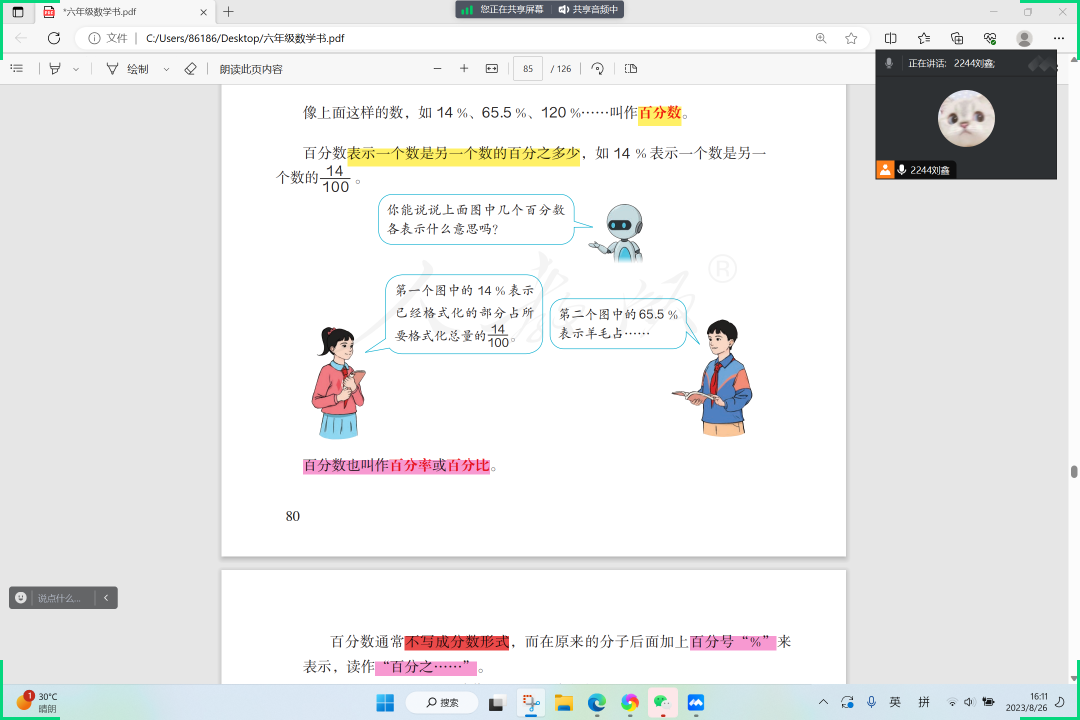
Task: Refresh the browser page
Action: click(54, 38)
